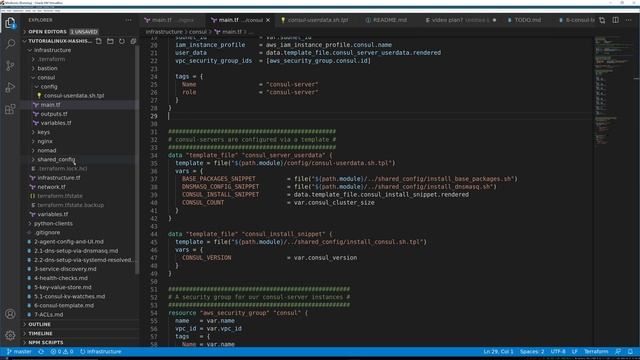This screenshot has height=360, width=640.
Task: Click Spaces: 2 indentation setting
Action: pos(532,351)
